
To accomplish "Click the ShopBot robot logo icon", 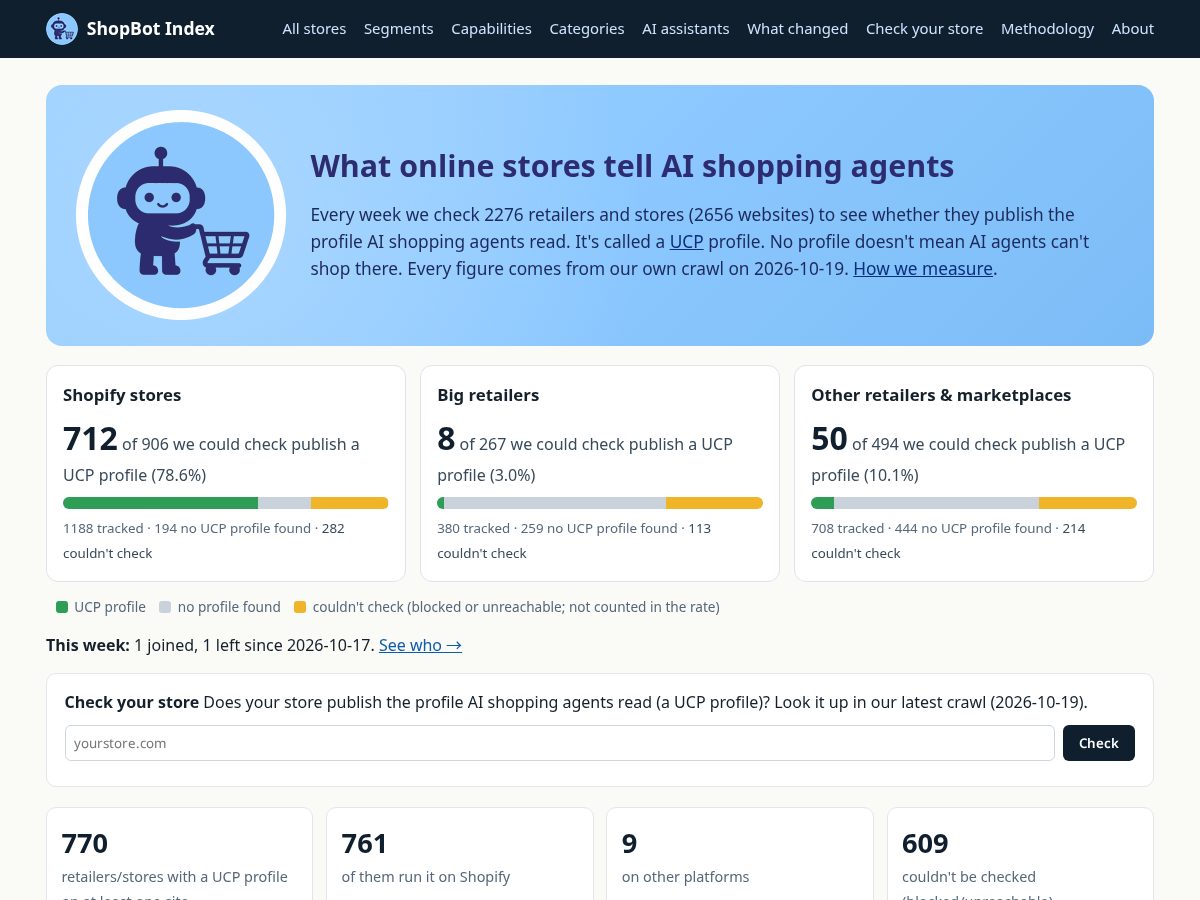I will (x=62, y=29).
